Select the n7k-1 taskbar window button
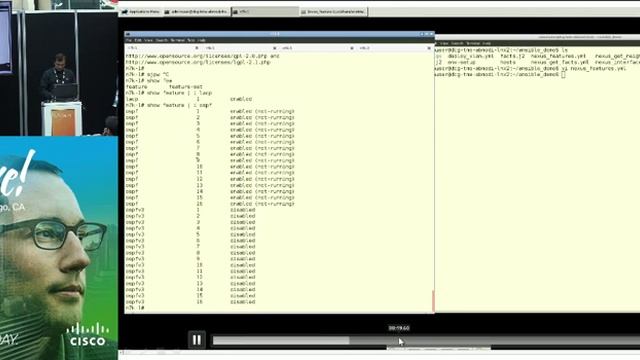This screenshot has height=360, width=640. pos(264,12)
